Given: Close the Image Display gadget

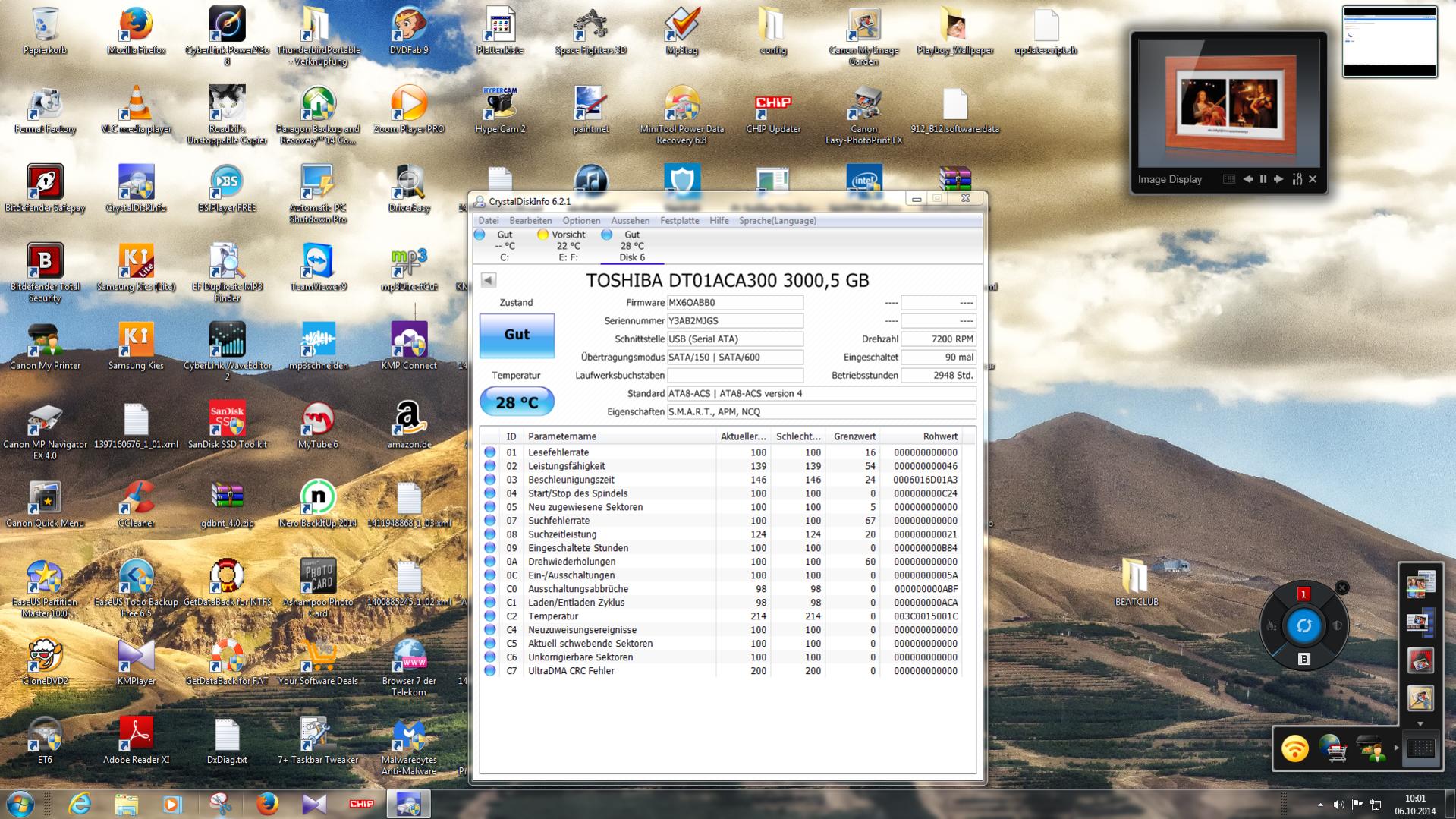Looking at the screenshot, I should point(1313,179).
